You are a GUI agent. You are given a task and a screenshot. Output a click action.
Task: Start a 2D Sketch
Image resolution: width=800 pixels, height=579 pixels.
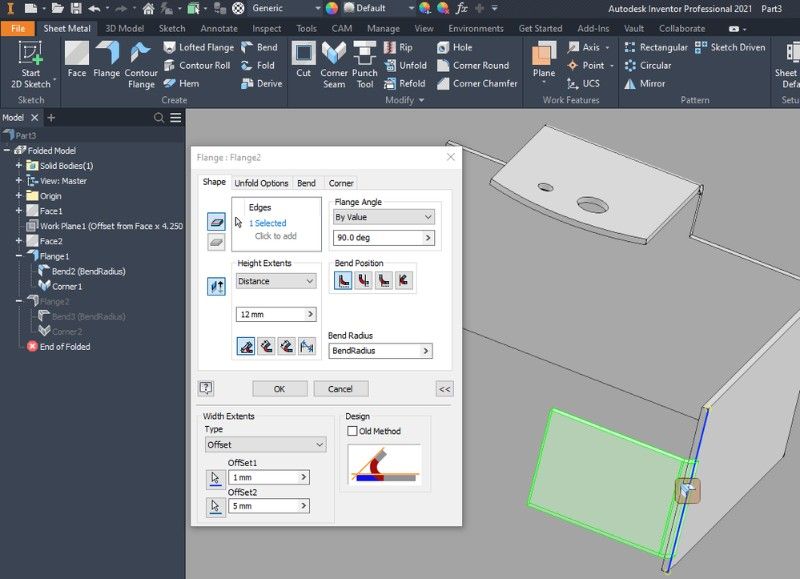(31, 65)
